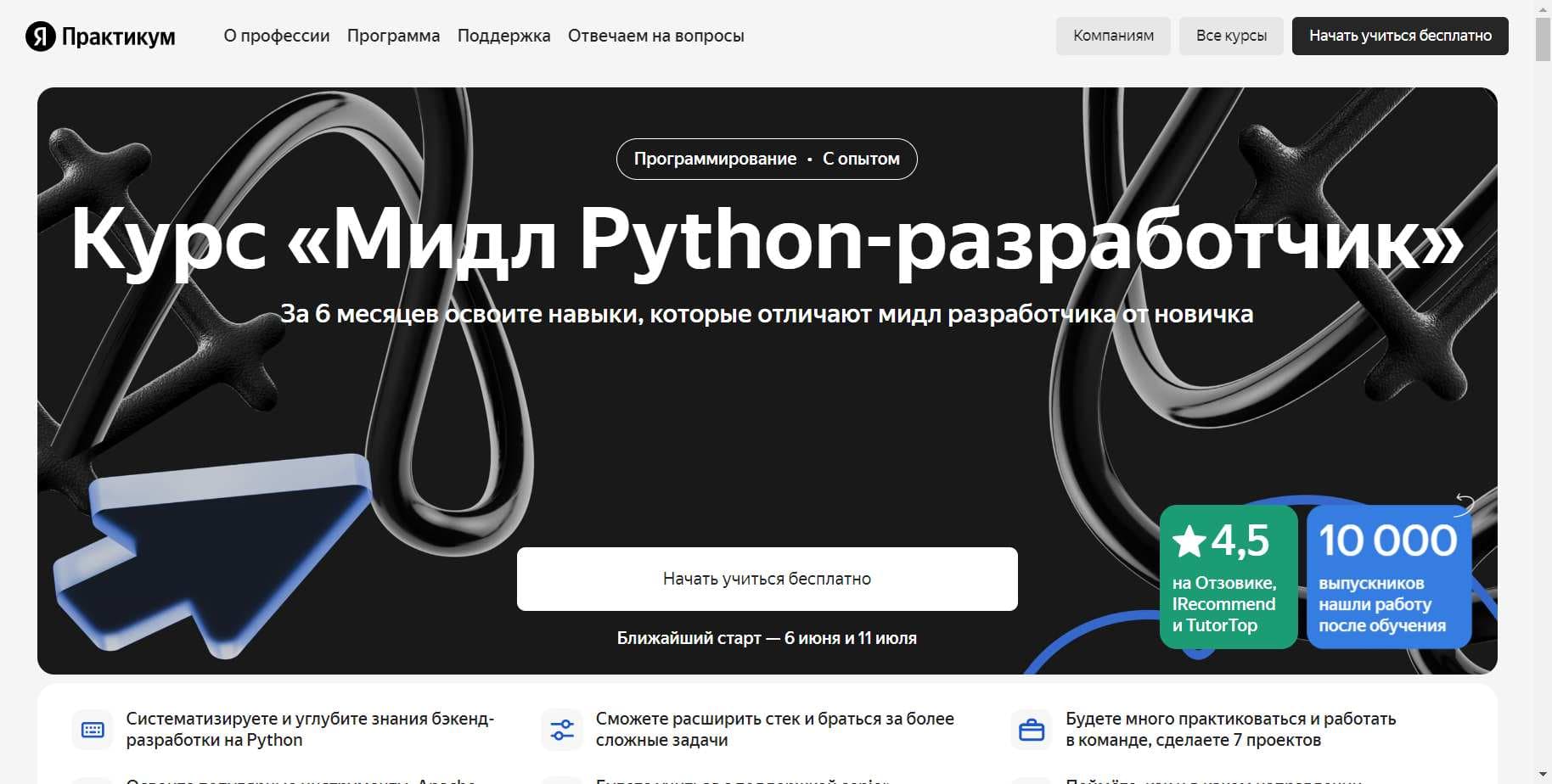The height and width of the screenshot is (784, 1552).
Task: Click the dark 'Начать учиться бесплатно' header button
Action: point(1399,36)
